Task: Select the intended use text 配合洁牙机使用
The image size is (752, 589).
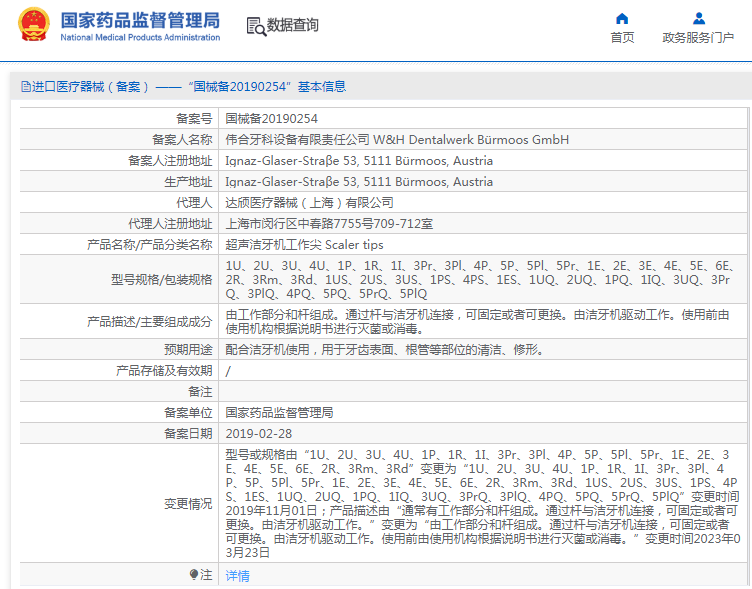Action: pos(385,350)
